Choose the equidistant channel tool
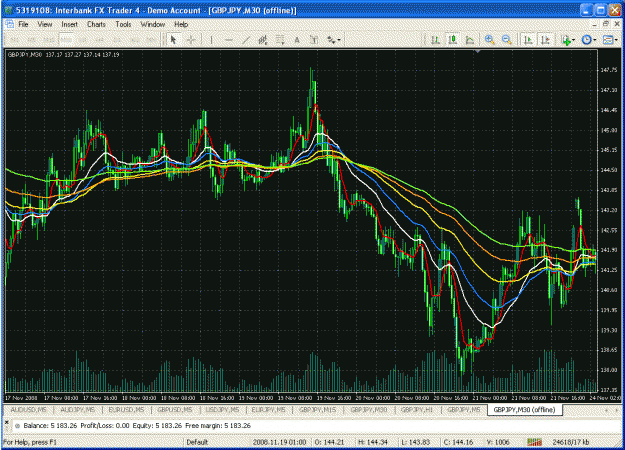Image resolution: width=625 pixels, height=450 pixels. [263, 39]
